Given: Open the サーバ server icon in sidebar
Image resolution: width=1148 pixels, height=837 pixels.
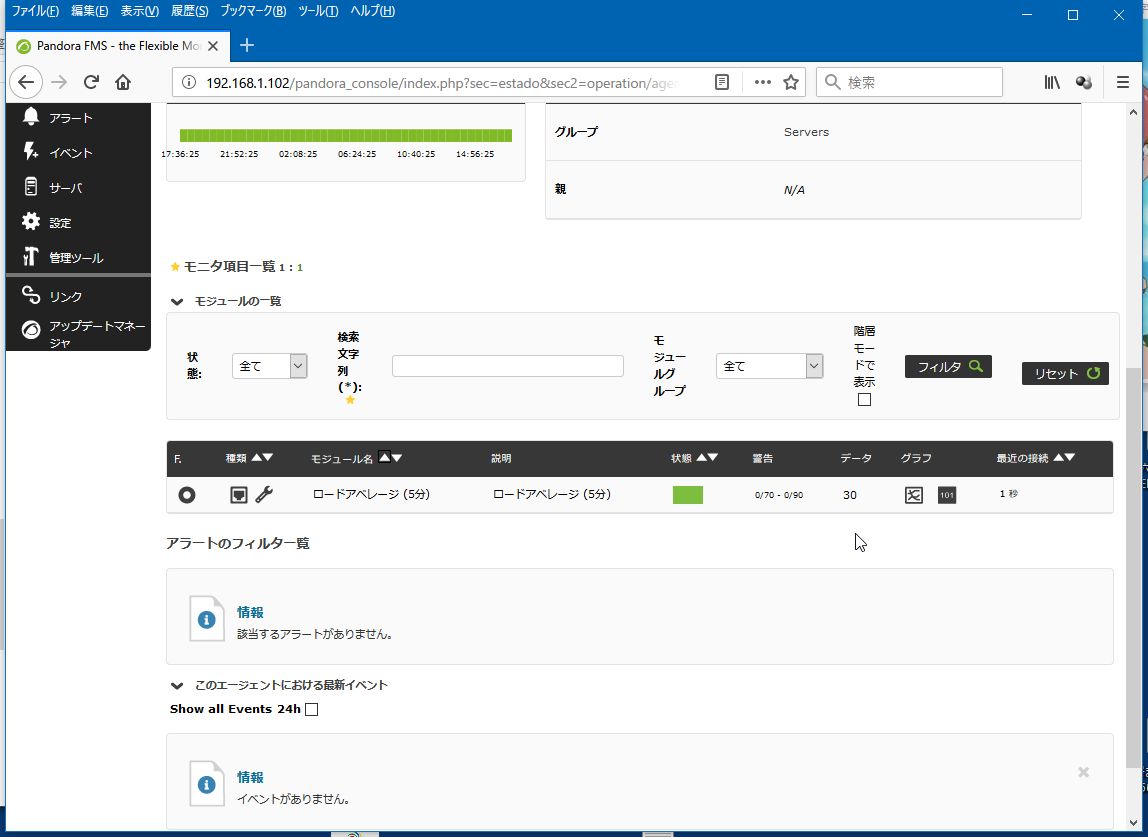Looking at the screenshot, I should click(31, 187).
